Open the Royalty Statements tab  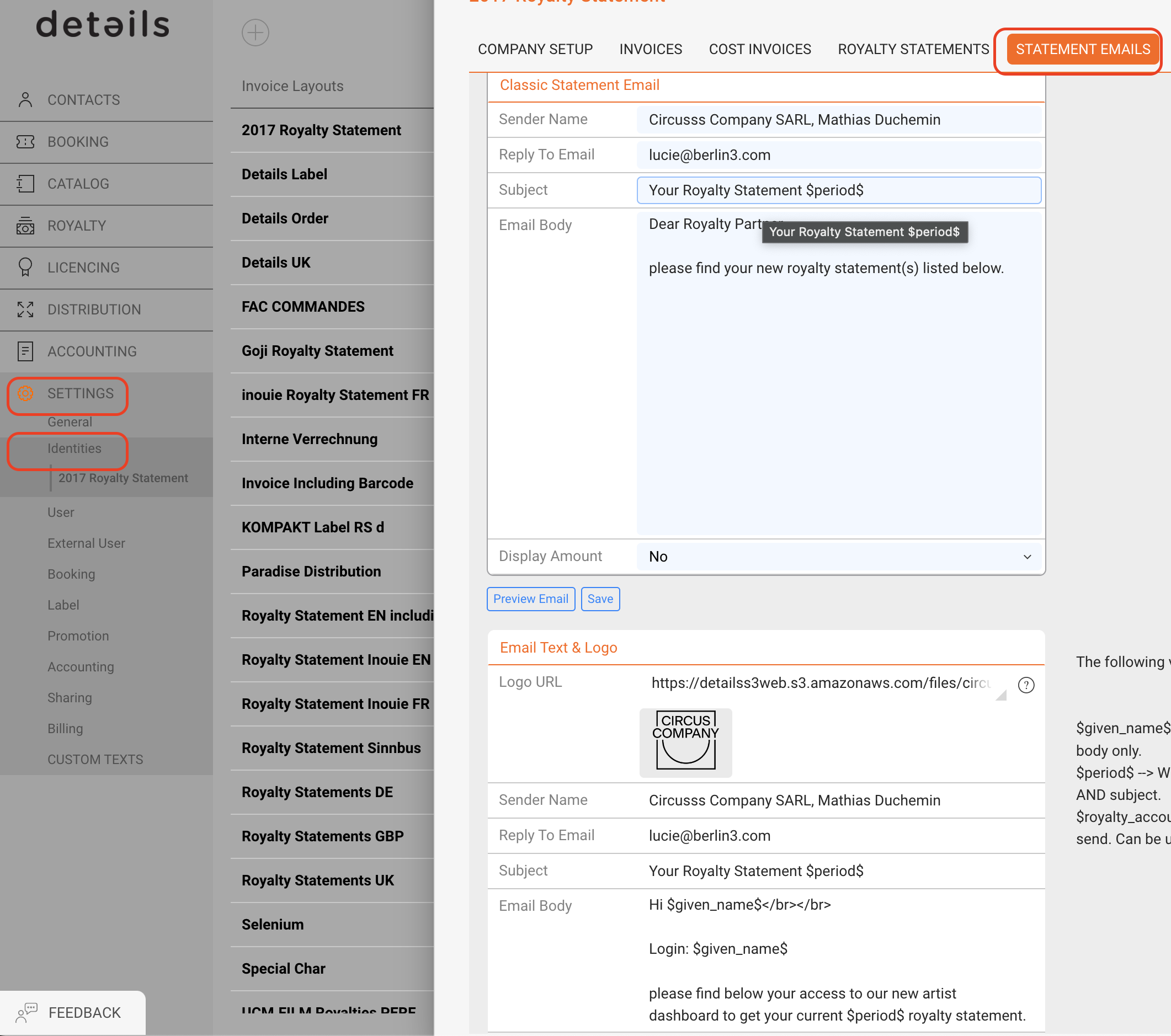pyautogui.click(x=913, y=49)
